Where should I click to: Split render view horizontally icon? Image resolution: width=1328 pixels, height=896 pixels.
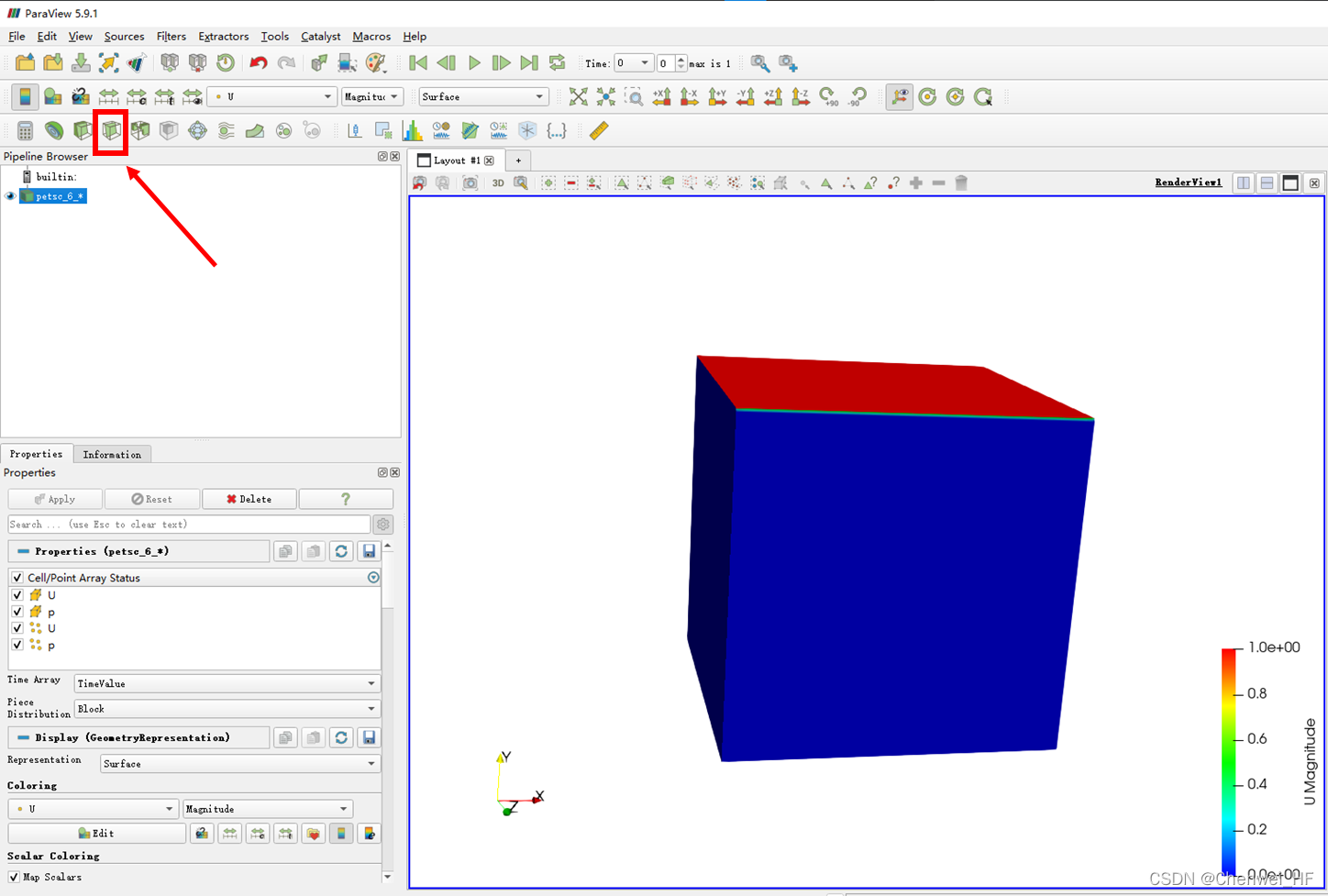pos(1244,183)
